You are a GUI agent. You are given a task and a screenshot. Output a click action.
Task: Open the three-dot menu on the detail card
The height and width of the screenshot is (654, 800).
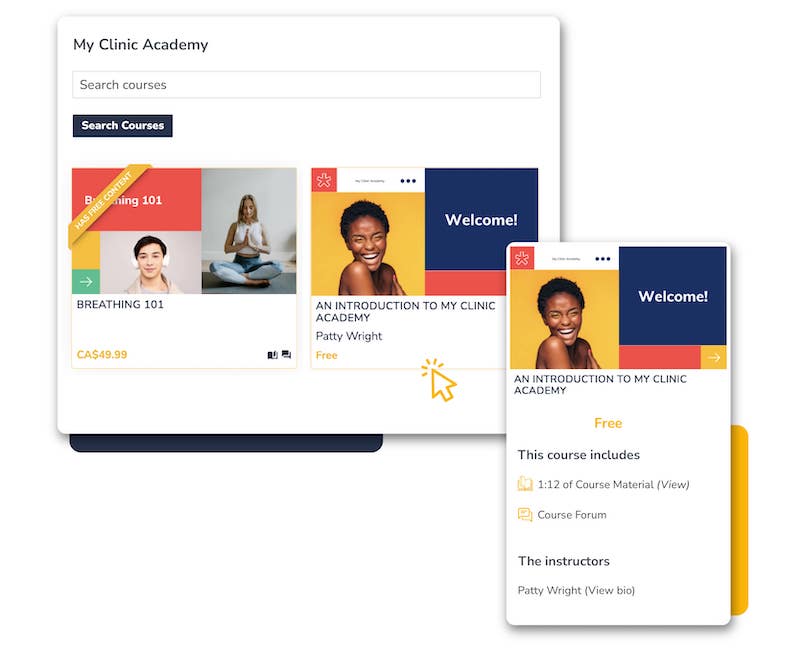602,259
